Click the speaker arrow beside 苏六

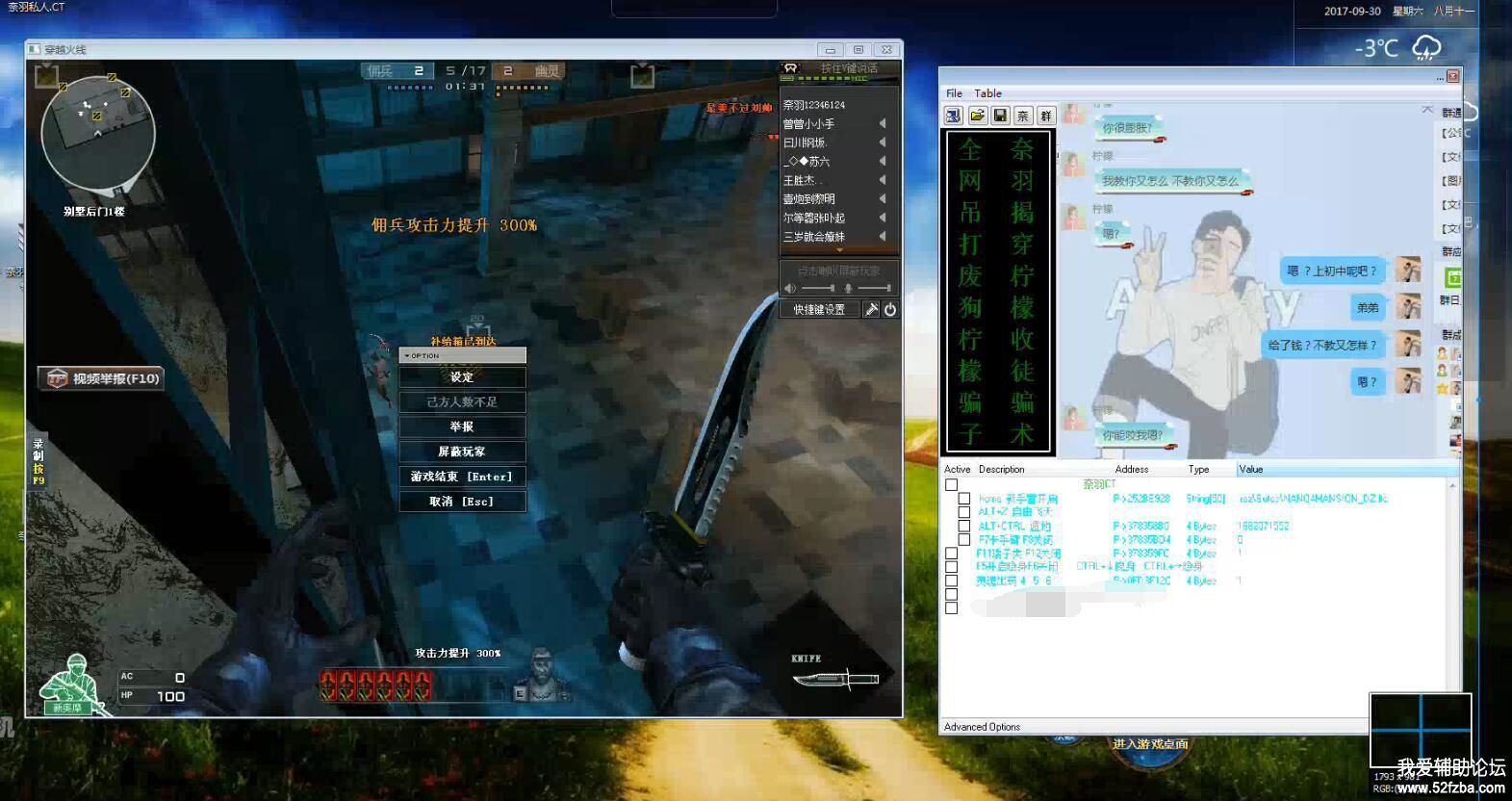tap(883, 161)
